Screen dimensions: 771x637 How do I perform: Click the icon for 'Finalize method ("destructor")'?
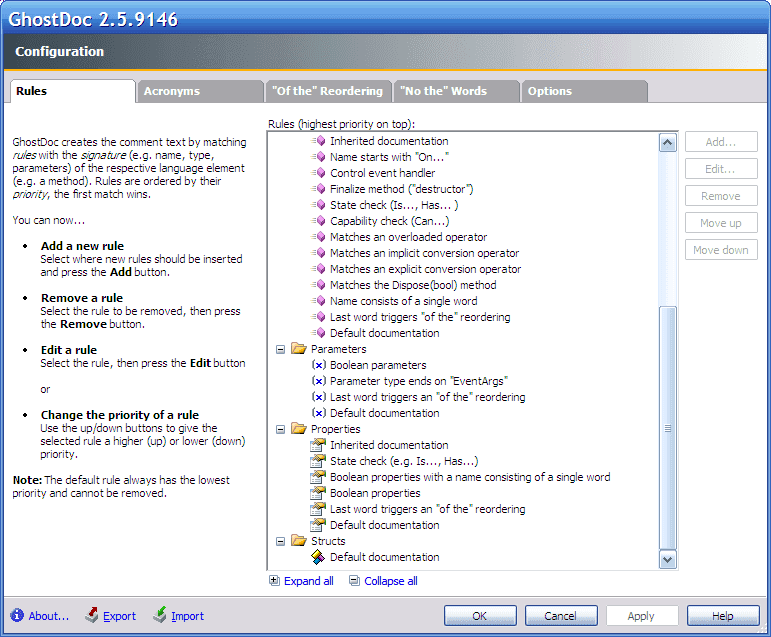[x=319, y=189]
